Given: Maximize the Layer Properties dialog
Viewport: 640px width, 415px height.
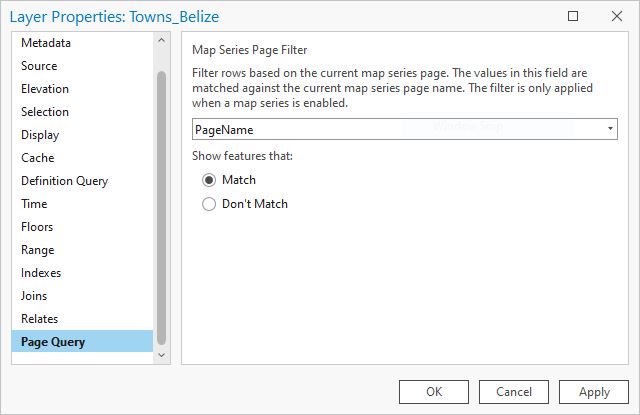Looking at the screenshot, I should [x=573, y=16].
